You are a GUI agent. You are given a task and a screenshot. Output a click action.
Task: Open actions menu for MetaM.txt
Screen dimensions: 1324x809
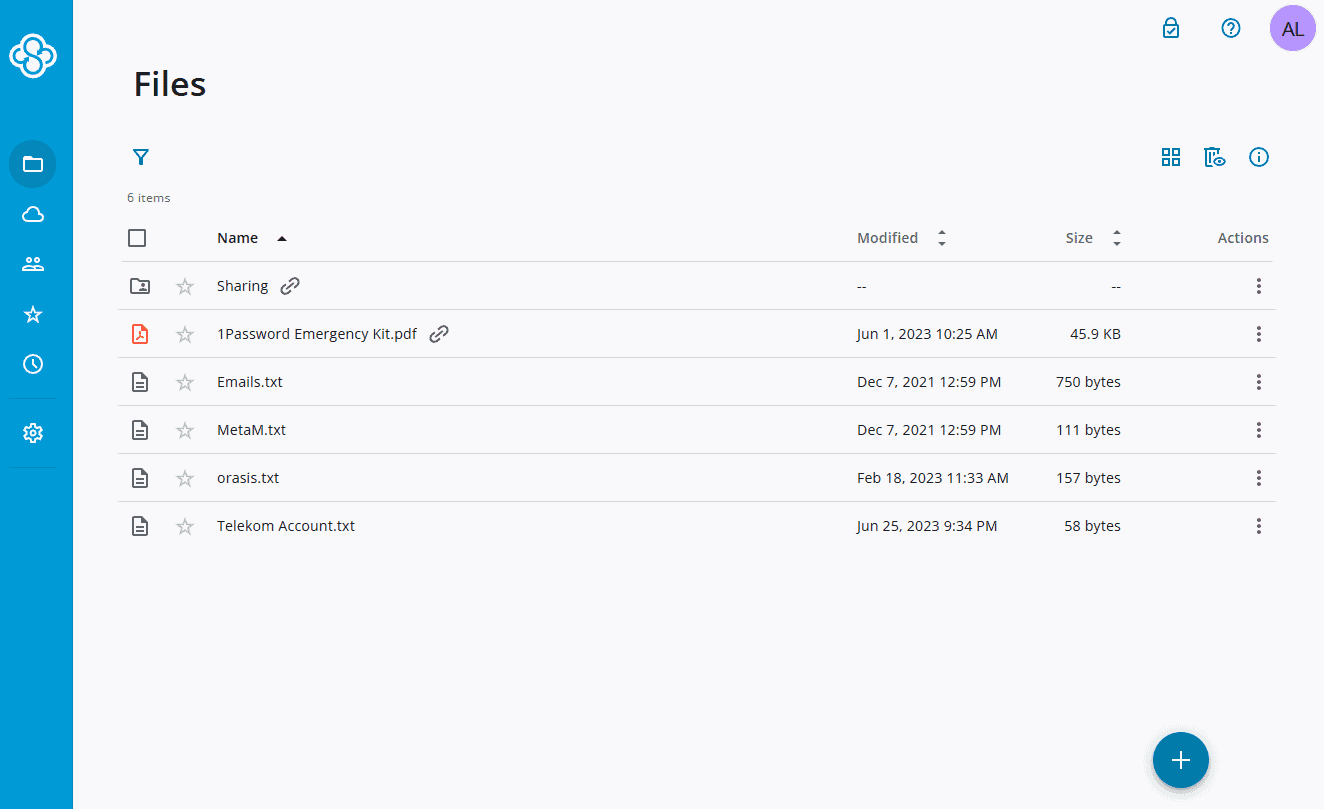coord(1258,430)
